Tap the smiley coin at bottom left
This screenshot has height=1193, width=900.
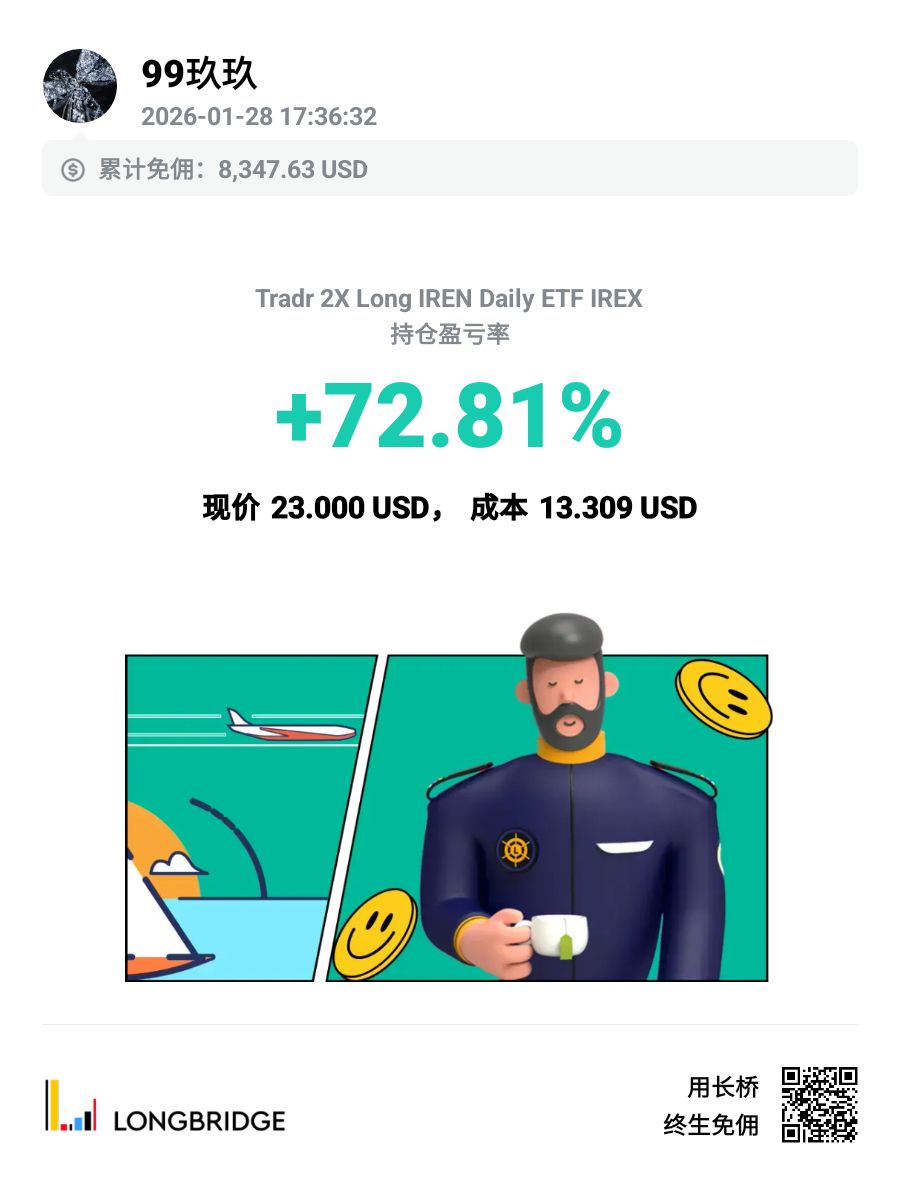375,934
